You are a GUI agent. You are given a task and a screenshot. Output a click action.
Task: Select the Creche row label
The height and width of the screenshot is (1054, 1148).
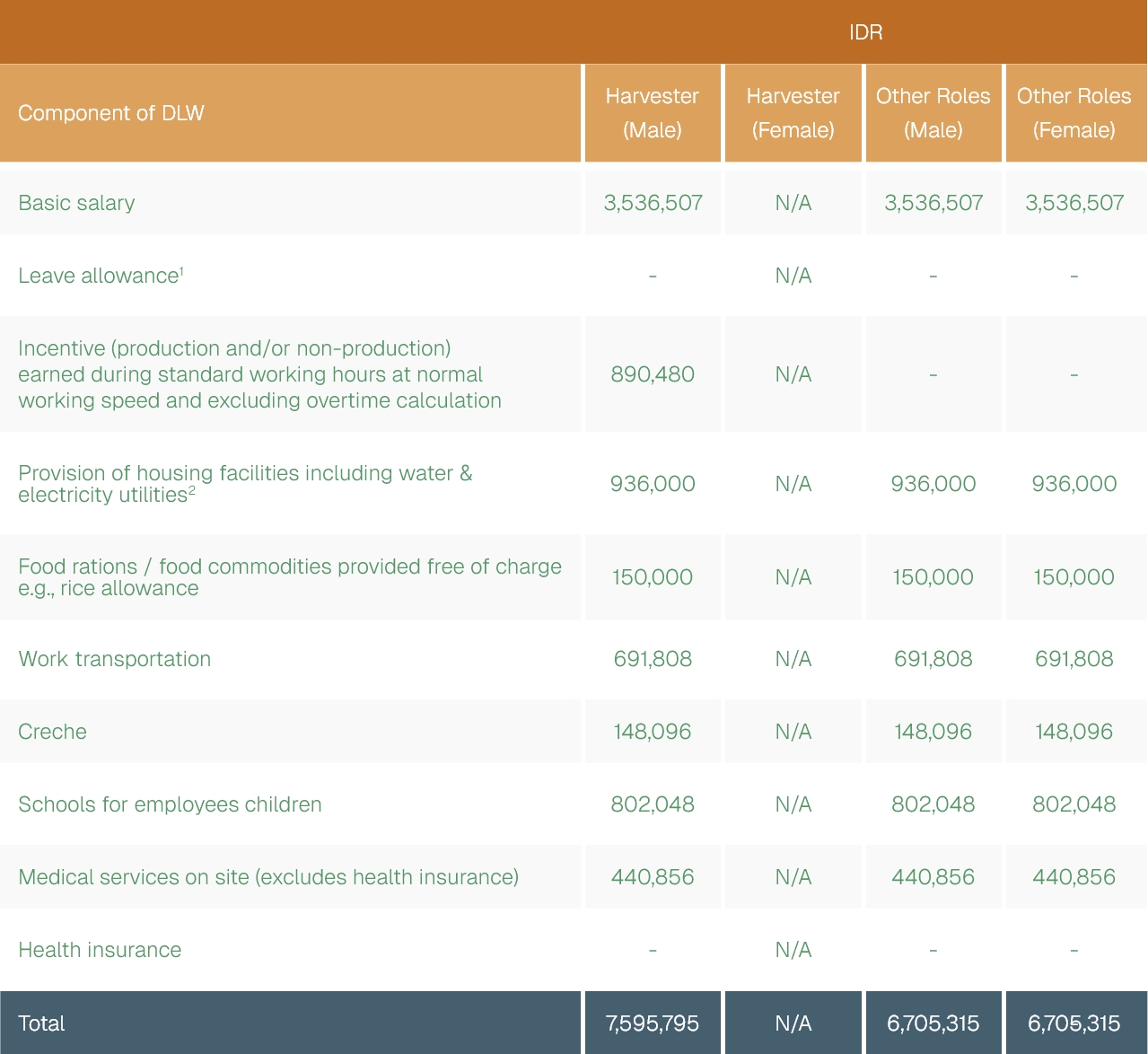click(x=52, y=732)
